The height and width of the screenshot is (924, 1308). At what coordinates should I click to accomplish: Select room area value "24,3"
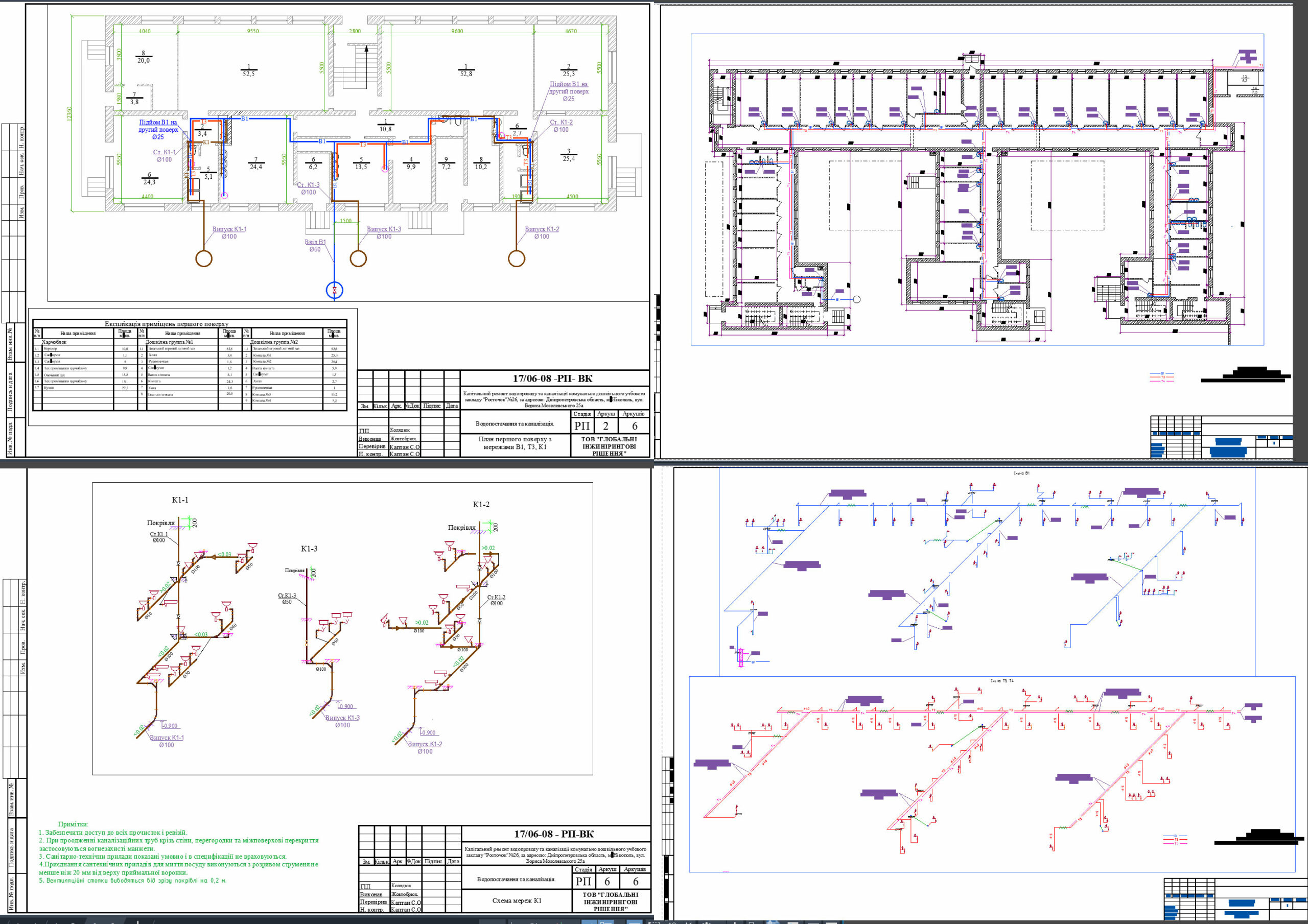pyautogui.click(x=149, y=182)
